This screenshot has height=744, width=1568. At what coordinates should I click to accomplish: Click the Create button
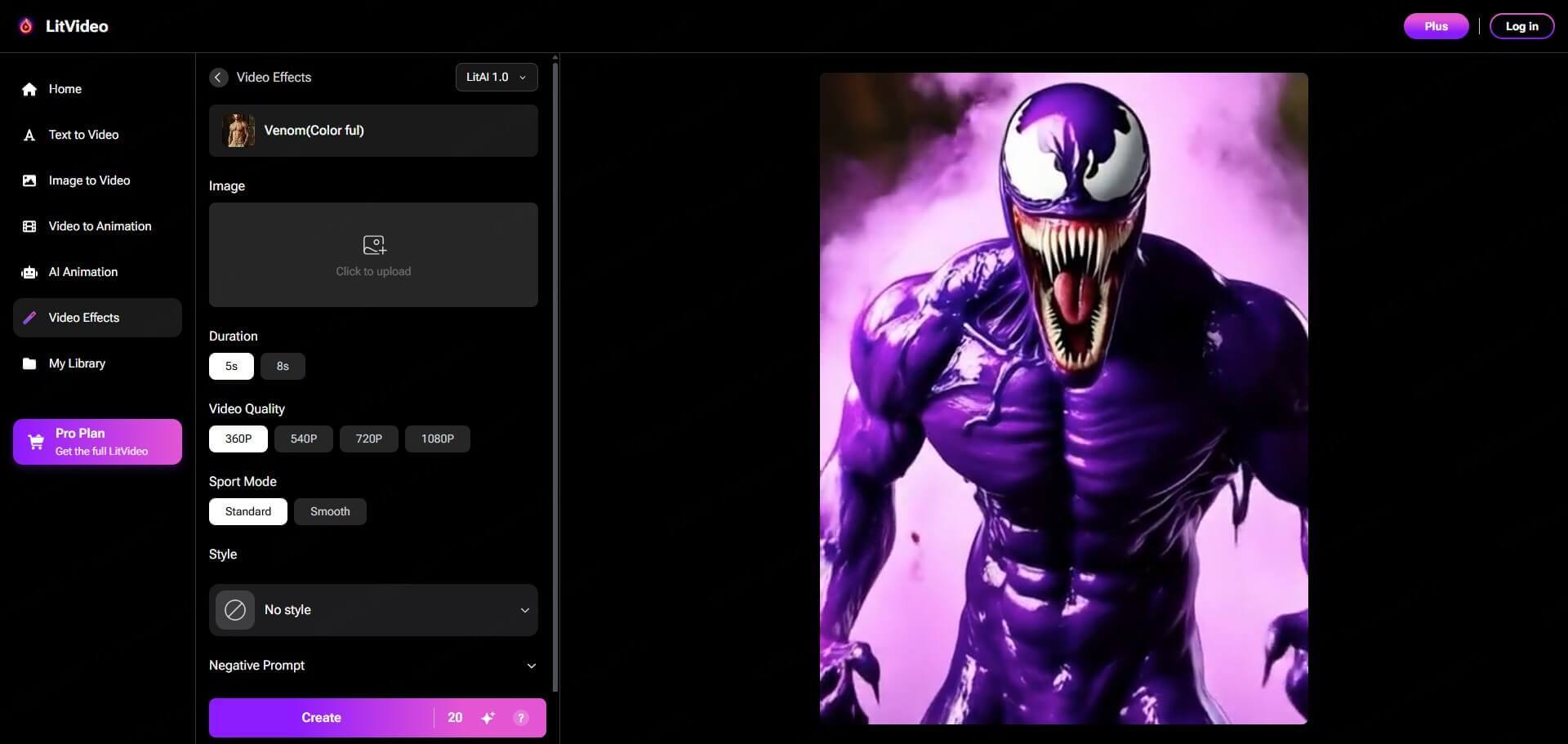point(321,717)
